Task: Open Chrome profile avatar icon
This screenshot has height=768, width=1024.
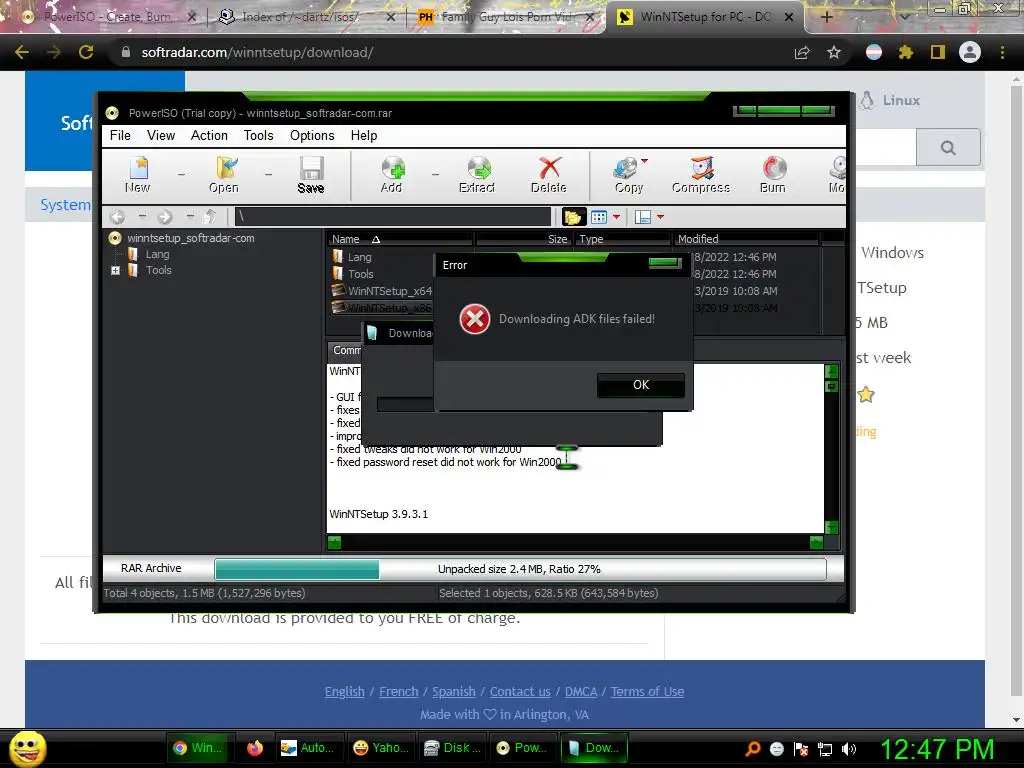Action: [x=970, y=52]
